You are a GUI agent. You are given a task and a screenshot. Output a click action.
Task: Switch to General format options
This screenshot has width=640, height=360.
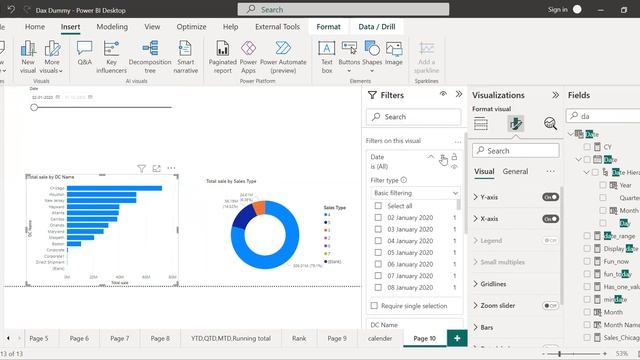pos(515,171)
